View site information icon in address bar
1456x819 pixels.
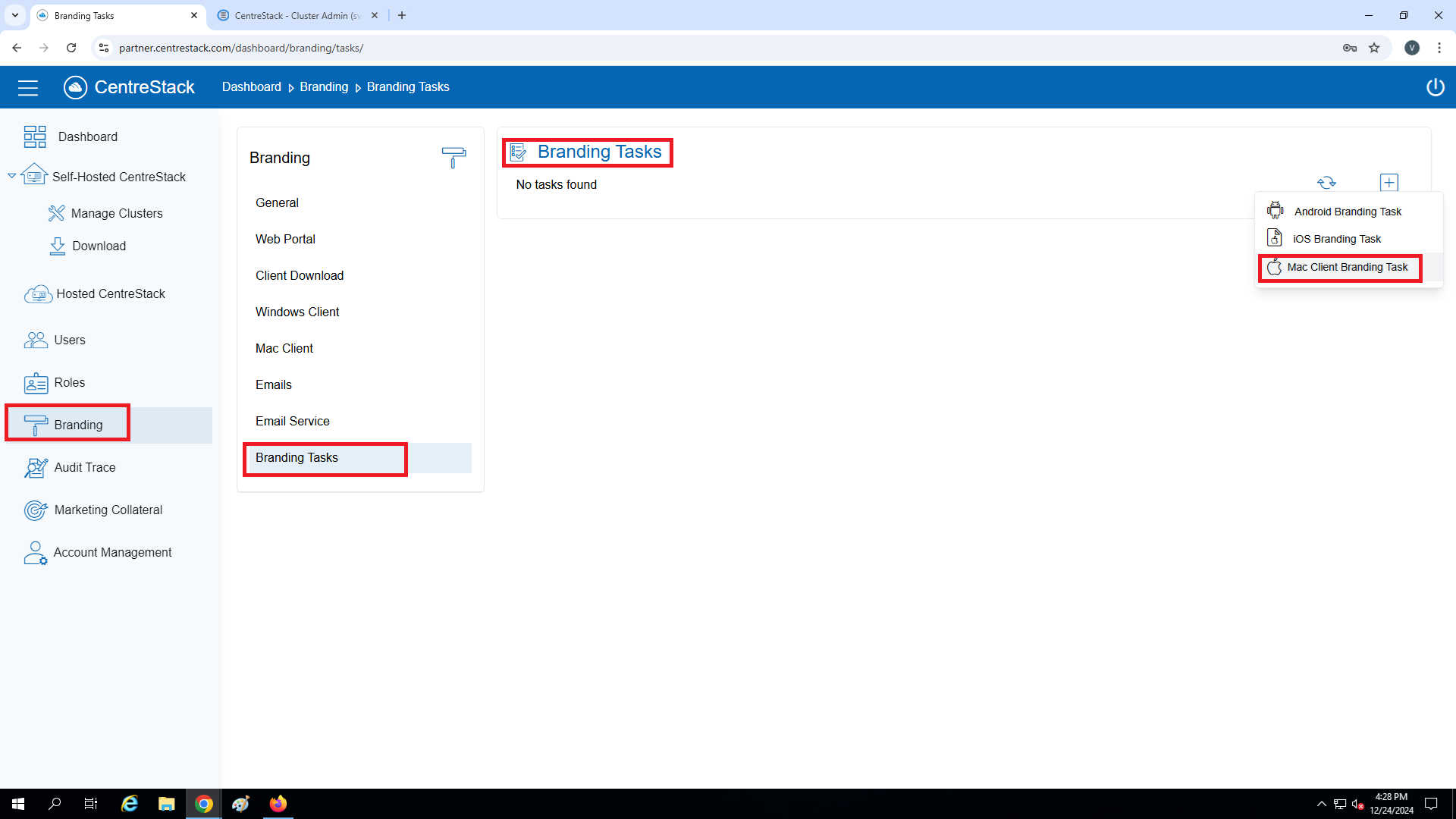point(104,48)
